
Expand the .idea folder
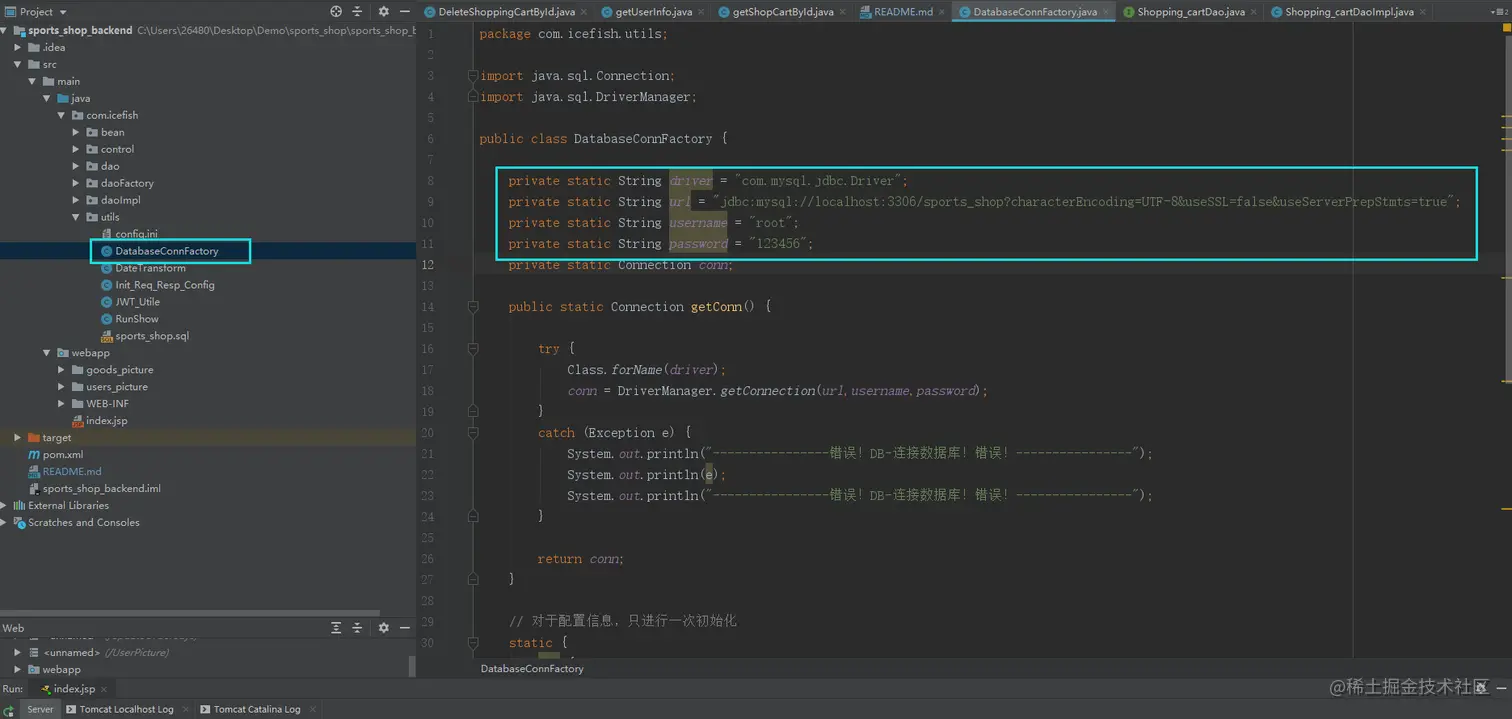coord(18,47)
